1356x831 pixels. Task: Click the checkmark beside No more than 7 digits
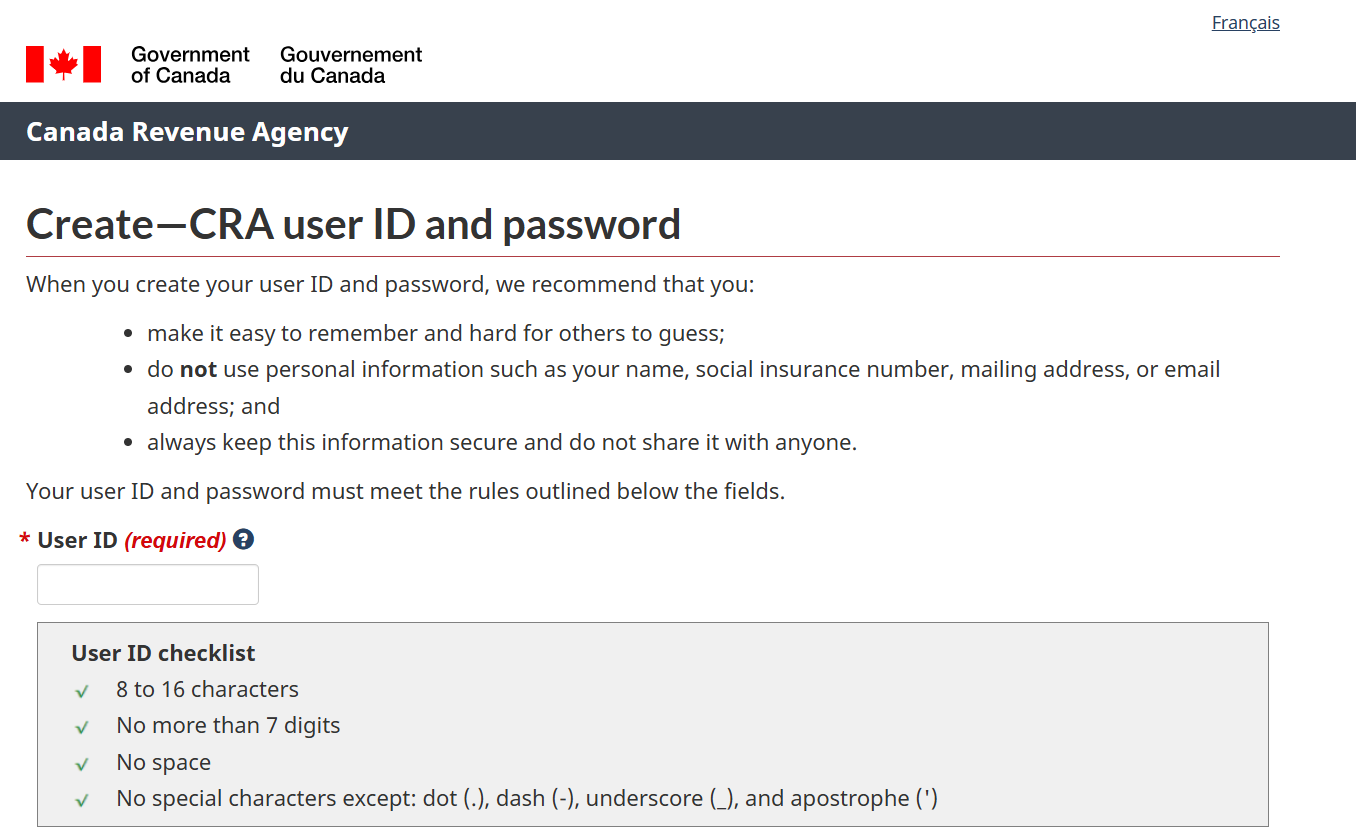point(82,727)
